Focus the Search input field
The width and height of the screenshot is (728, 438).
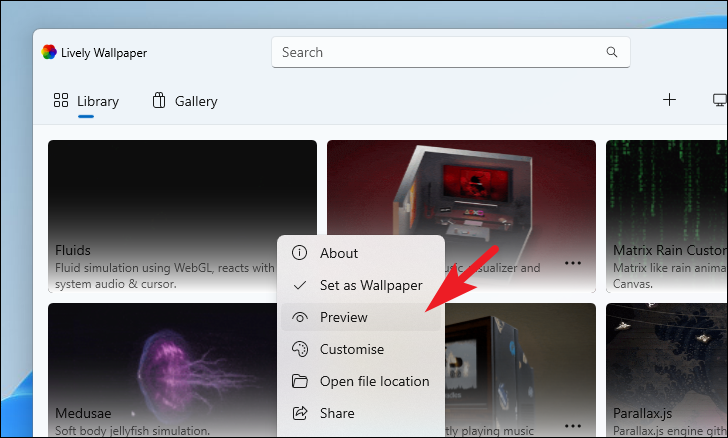(451, 52)
